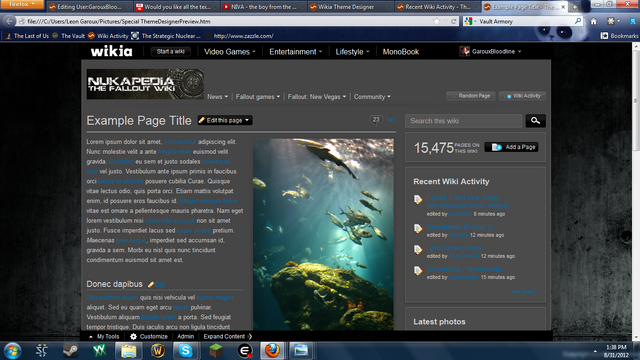Open the Switchblade (Fallout 2) activity link
Screen dimensions: 640x360
tap(460, 227)
